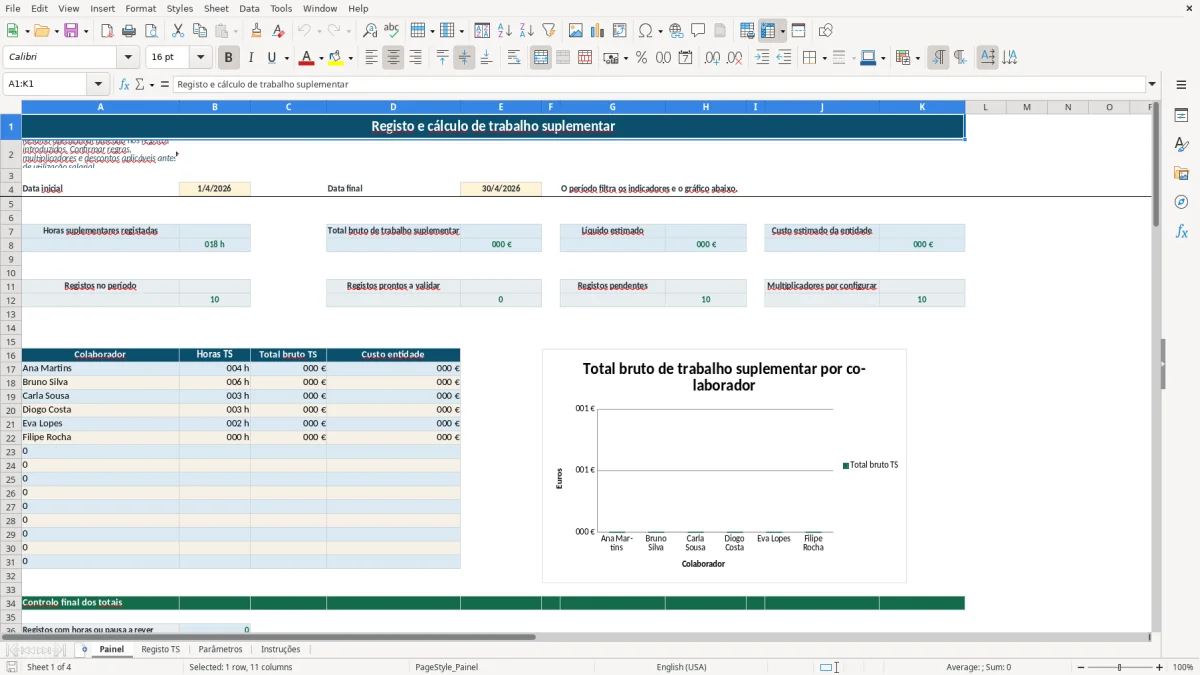The image size is (1200, 675).
Task: Toggle Center Horizontally alignment
Action: 393,58
